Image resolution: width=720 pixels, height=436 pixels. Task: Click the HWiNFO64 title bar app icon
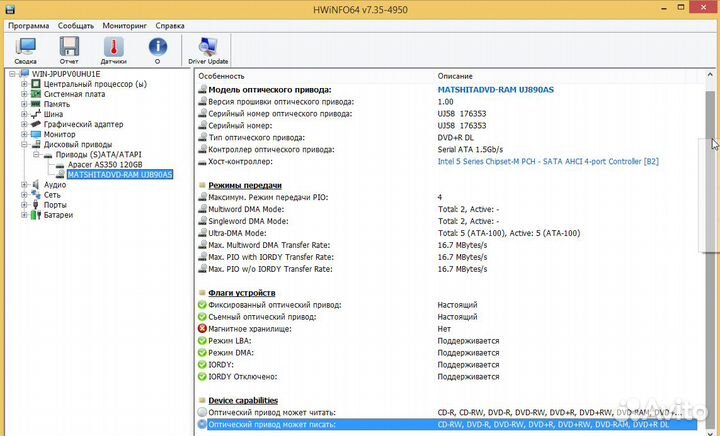(x=10, y=9)
